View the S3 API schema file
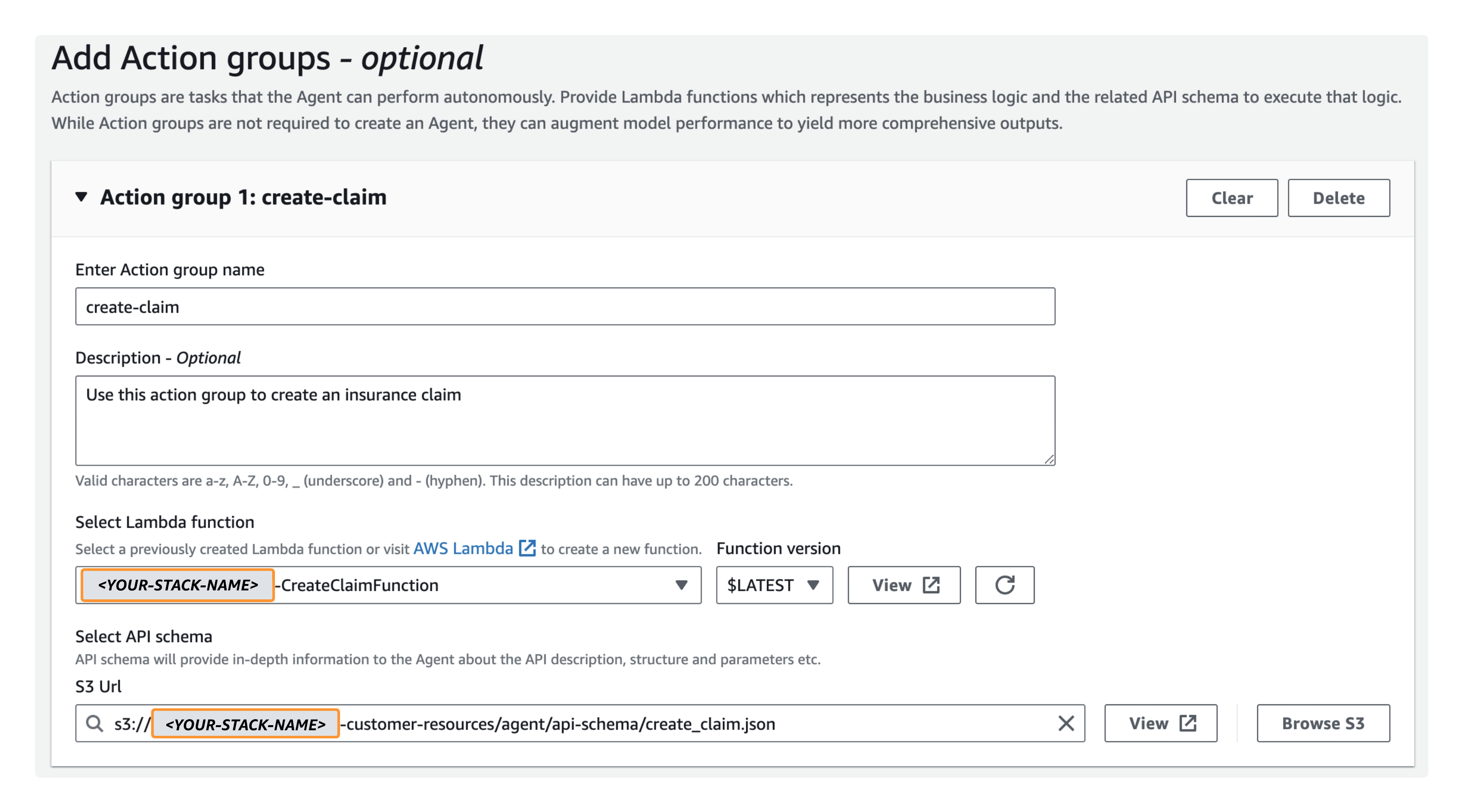 click(1160, 723)
